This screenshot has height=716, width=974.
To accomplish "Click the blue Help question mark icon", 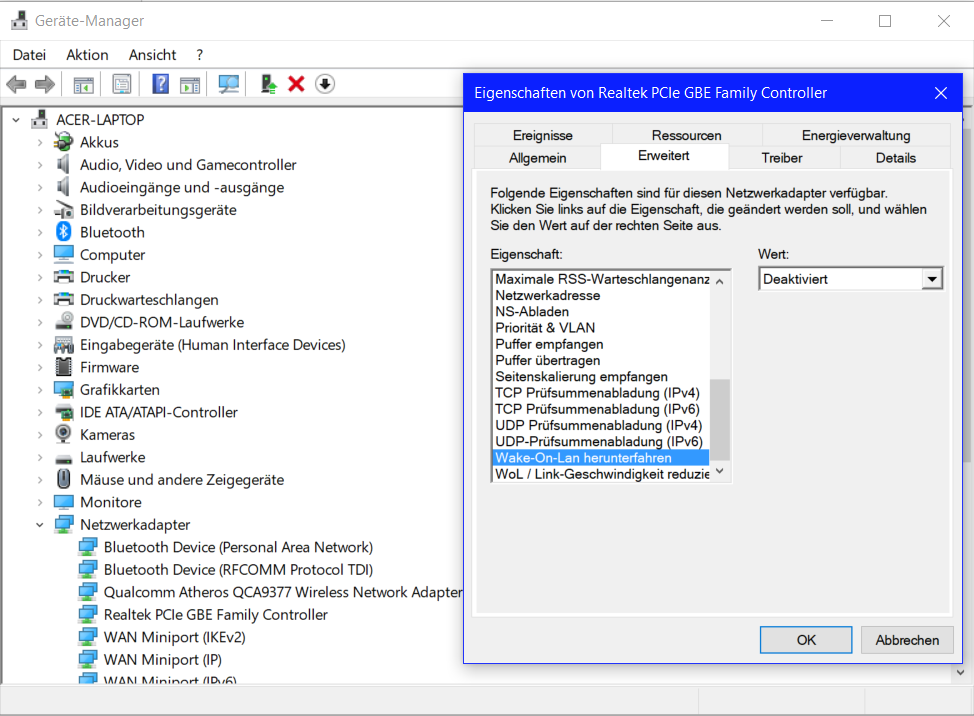I will click(x=160, y=84).
